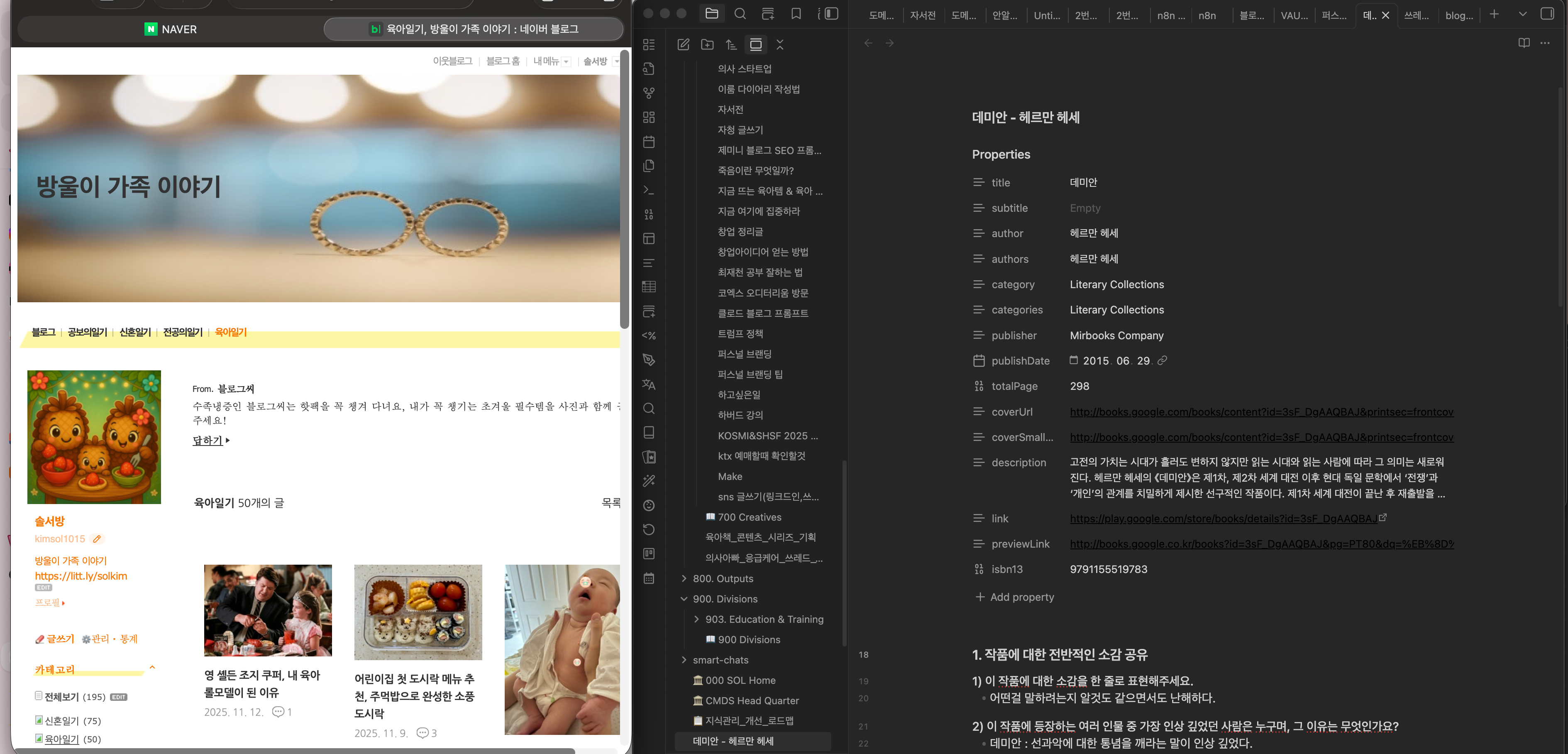Toggle the right sidebar panel

pyautogui.click(x=1547, y=14)
